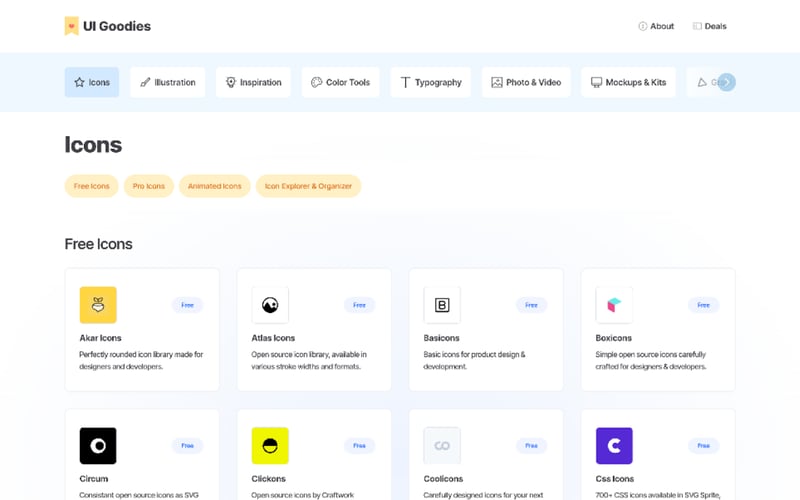Click the Boxicons colorful cube logo
The width and height of the screenshot is (800, 500).
[x=614, y=305]
